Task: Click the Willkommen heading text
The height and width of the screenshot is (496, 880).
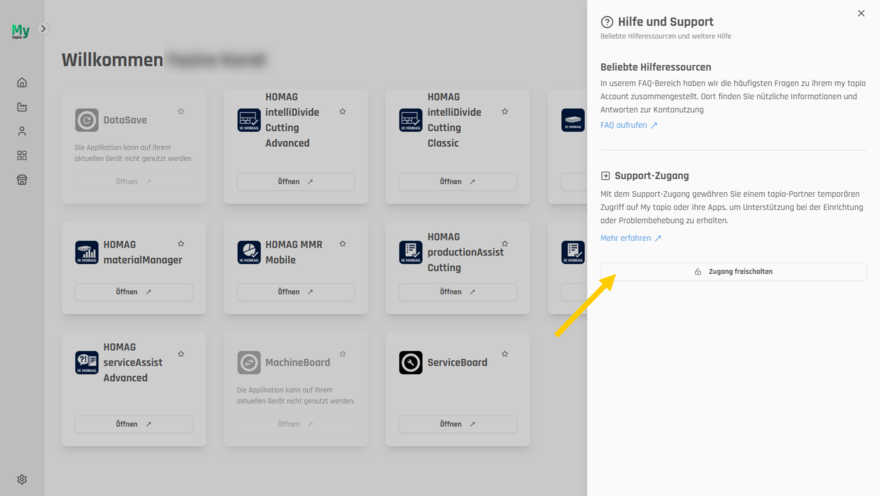Action: point(112,59)
